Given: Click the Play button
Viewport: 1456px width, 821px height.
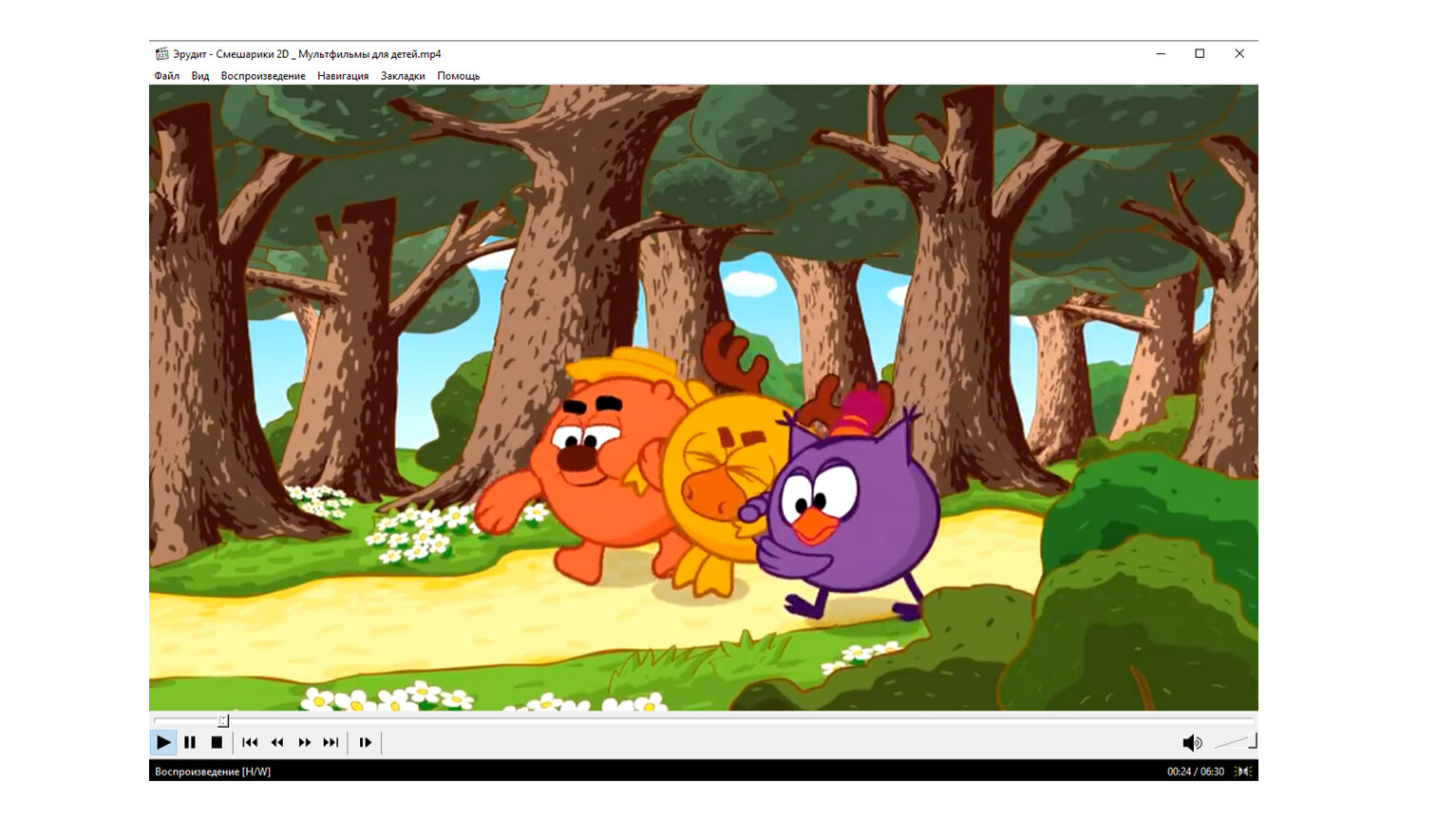Looking at the screenshot, I should pyautogui.click(x=163, y=742).
